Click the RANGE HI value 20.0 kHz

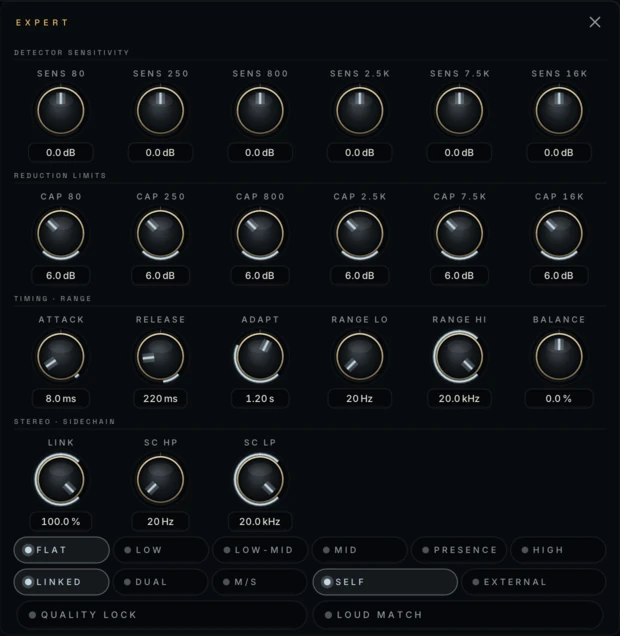459,398
